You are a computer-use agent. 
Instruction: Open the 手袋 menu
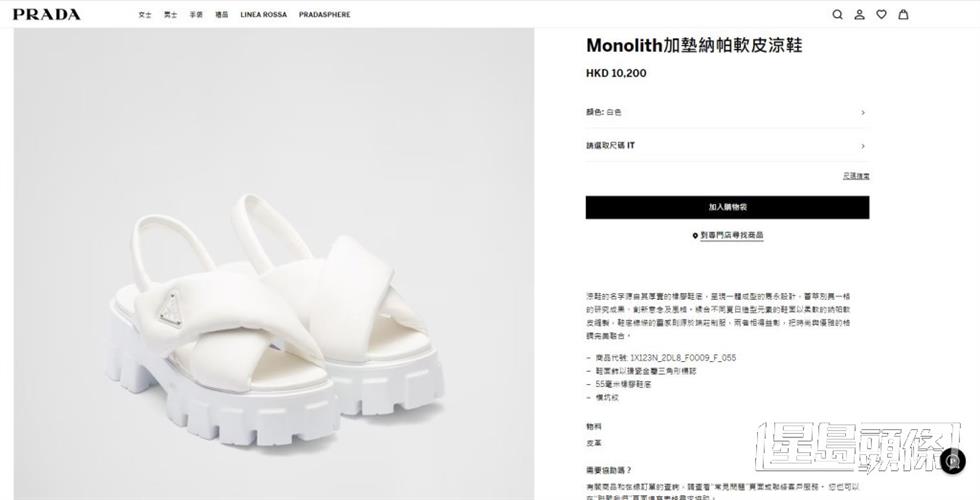pyautogui.click(x=196, y=14)
